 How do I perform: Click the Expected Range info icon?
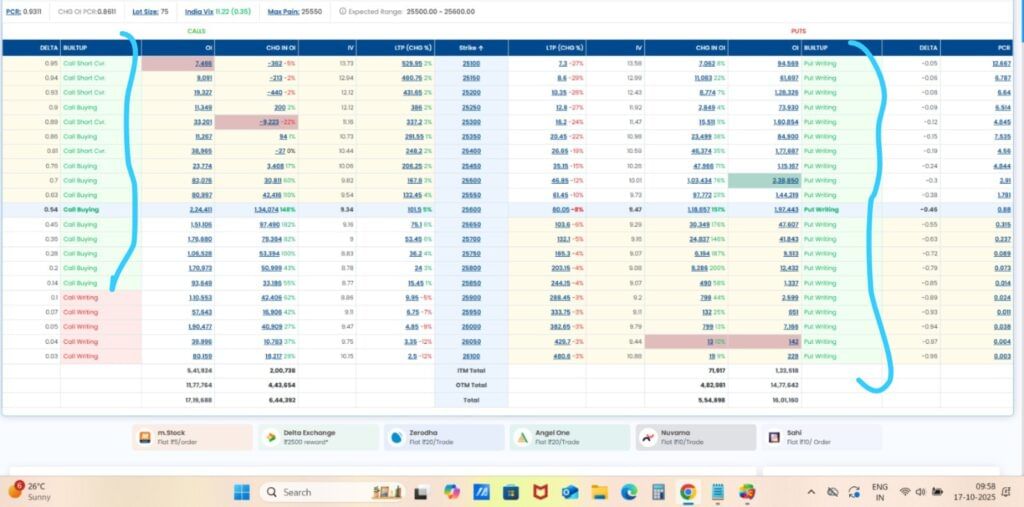(343, 12)
